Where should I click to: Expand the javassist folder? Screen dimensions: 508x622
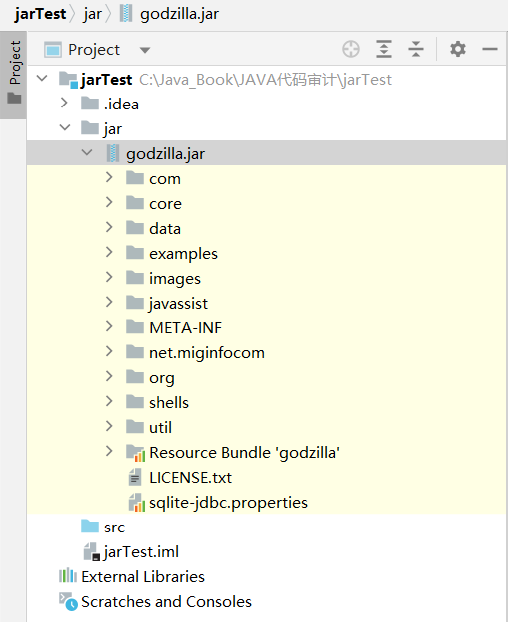pos(109,303)
